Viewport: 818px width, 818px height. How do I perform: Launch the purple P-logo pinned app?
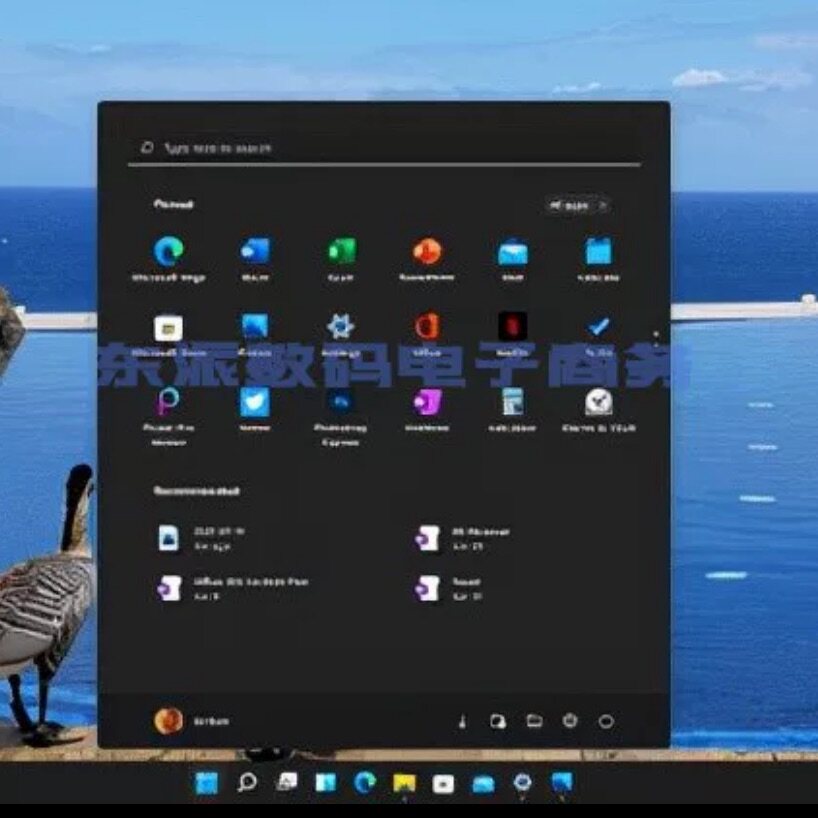tap(169, 416)
